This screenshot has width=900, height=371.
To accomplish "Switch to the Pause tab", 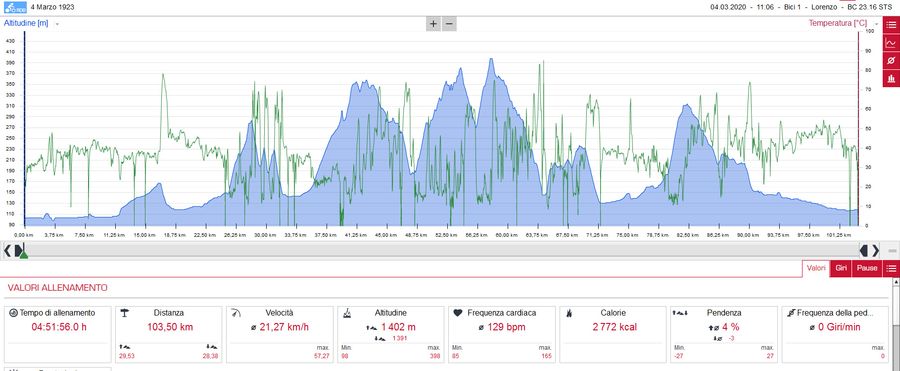I will tap(867, 268).
